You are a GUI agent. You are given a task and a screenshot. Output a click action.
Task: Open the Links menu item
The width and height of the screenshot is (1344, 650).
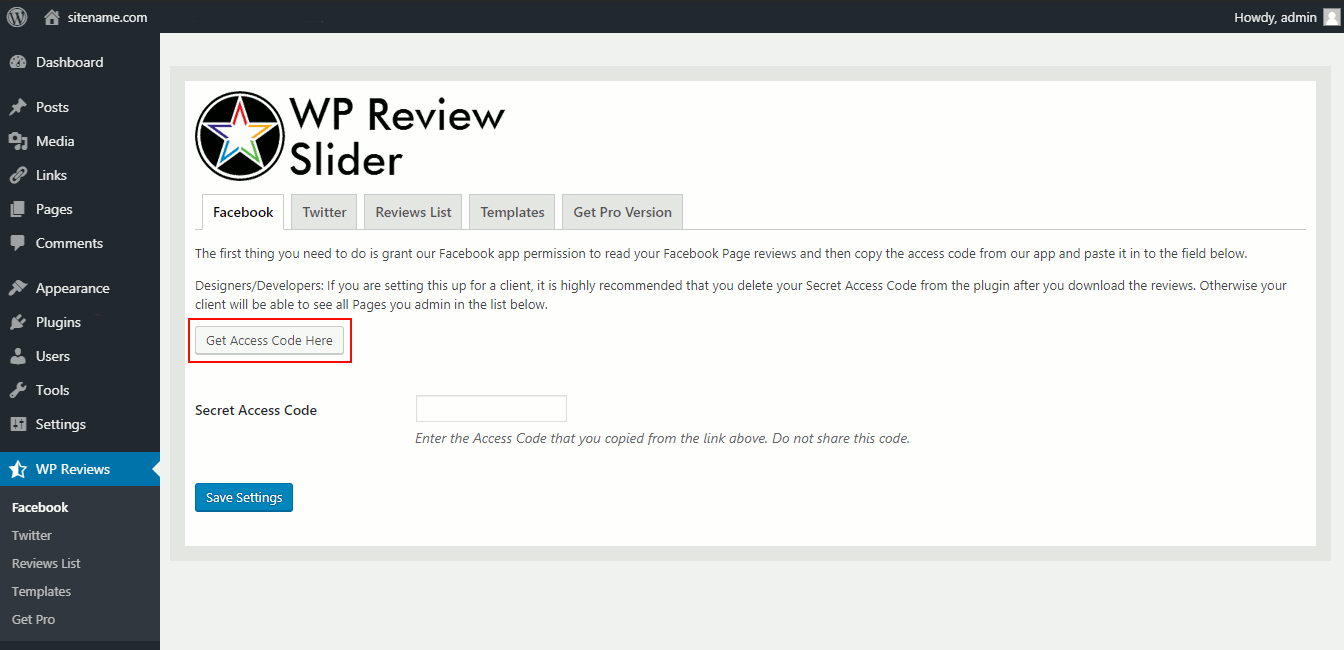[80, 175]
